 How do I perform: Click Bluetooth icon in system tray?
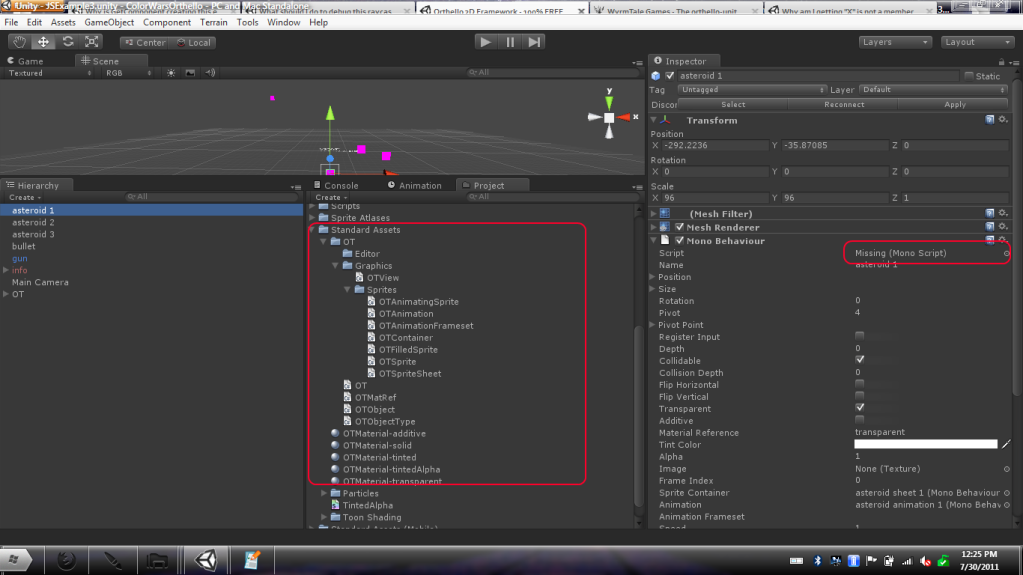click(817, 561)
